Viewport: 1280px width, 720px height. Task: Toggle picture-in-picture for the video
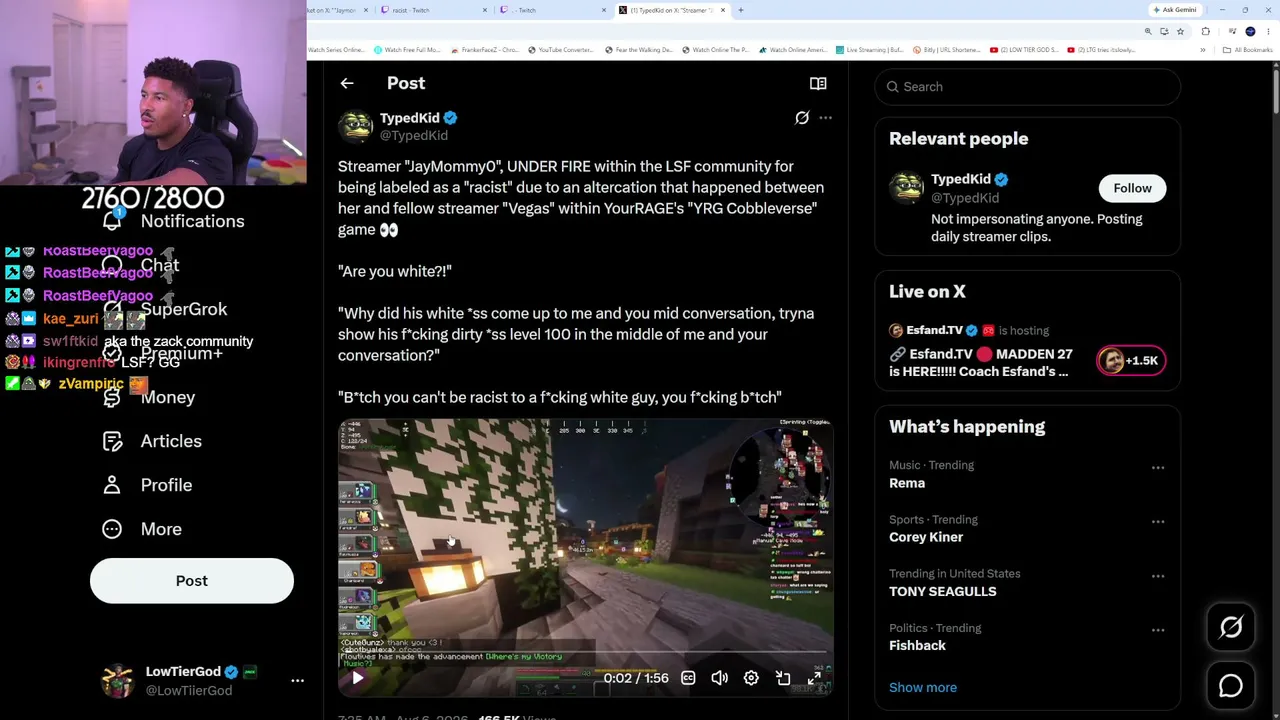click(783, 678)
